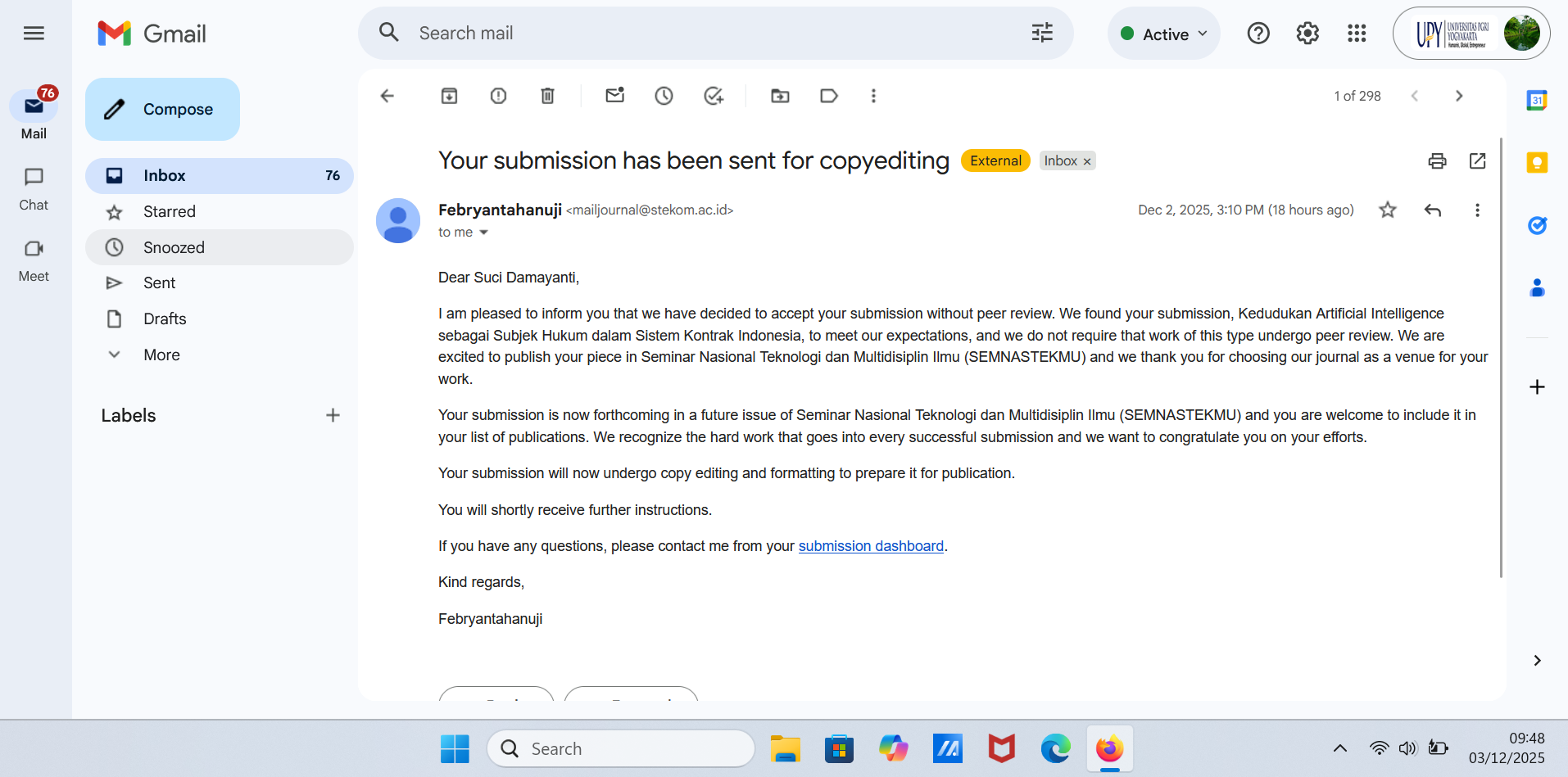Delete the email with the trash icon
The image size is (1568, 777).
[547, 96]
